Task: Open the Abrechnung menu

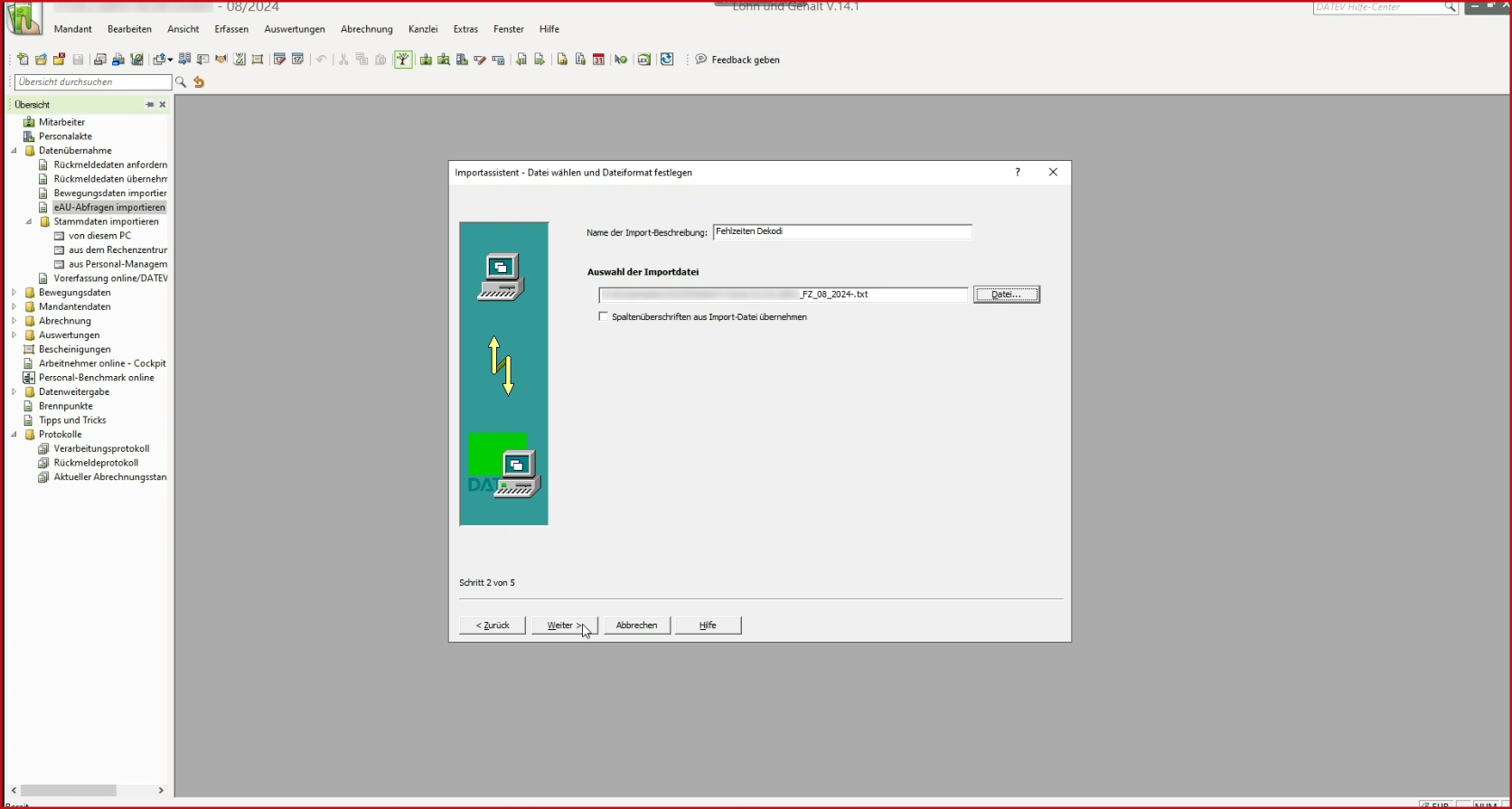Action: [366, 29]
